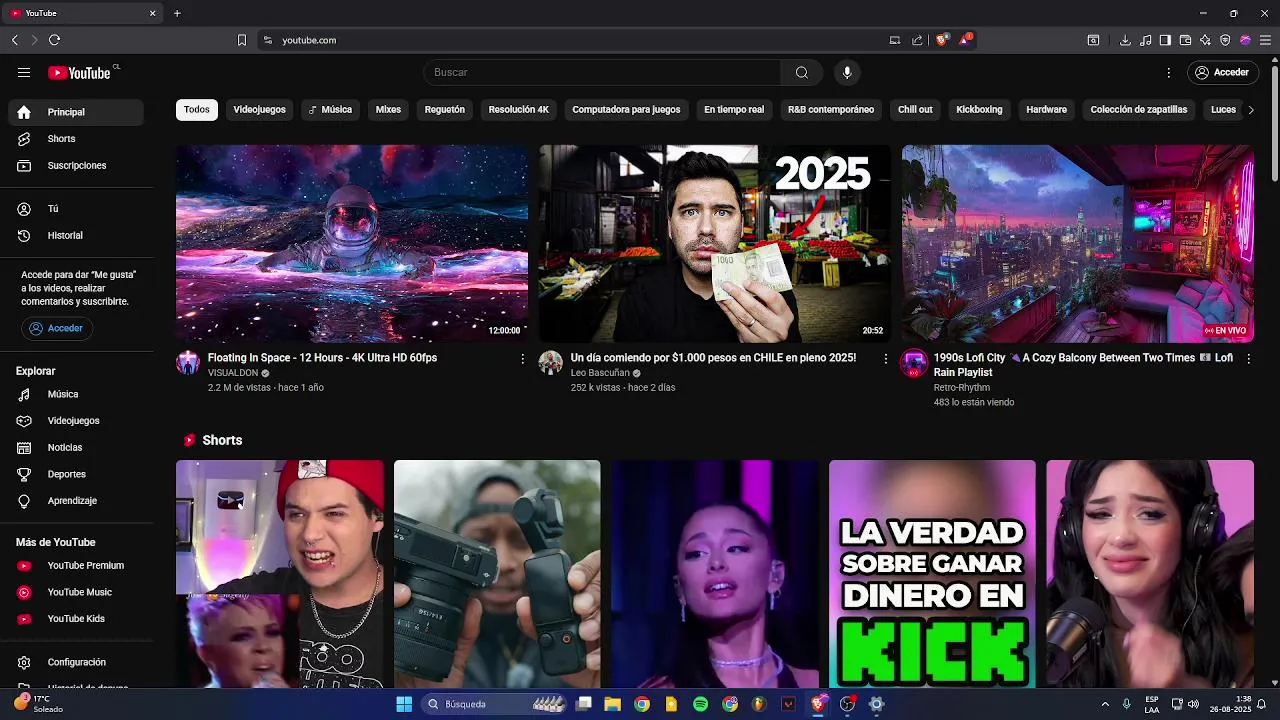This screenshot has width=1280, height=720.
Task: Select the Kickboxing chip
Action: pos(979,110)
